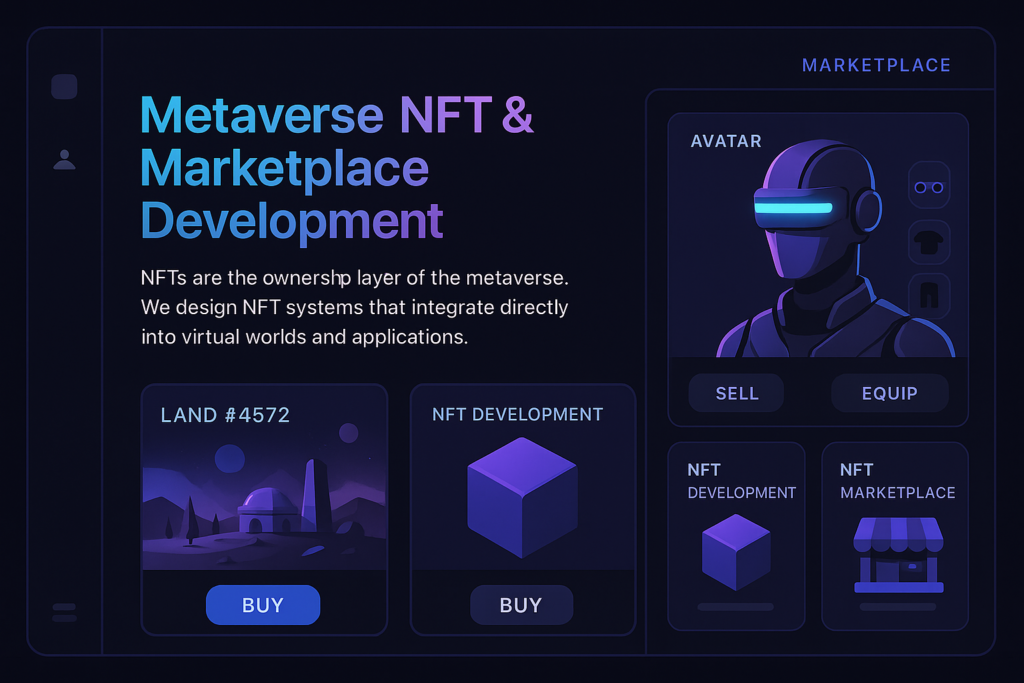The width and height of the screenshot is (1024, 683).
Task: Click the AVATAR card label
Action: coord(726,141)
